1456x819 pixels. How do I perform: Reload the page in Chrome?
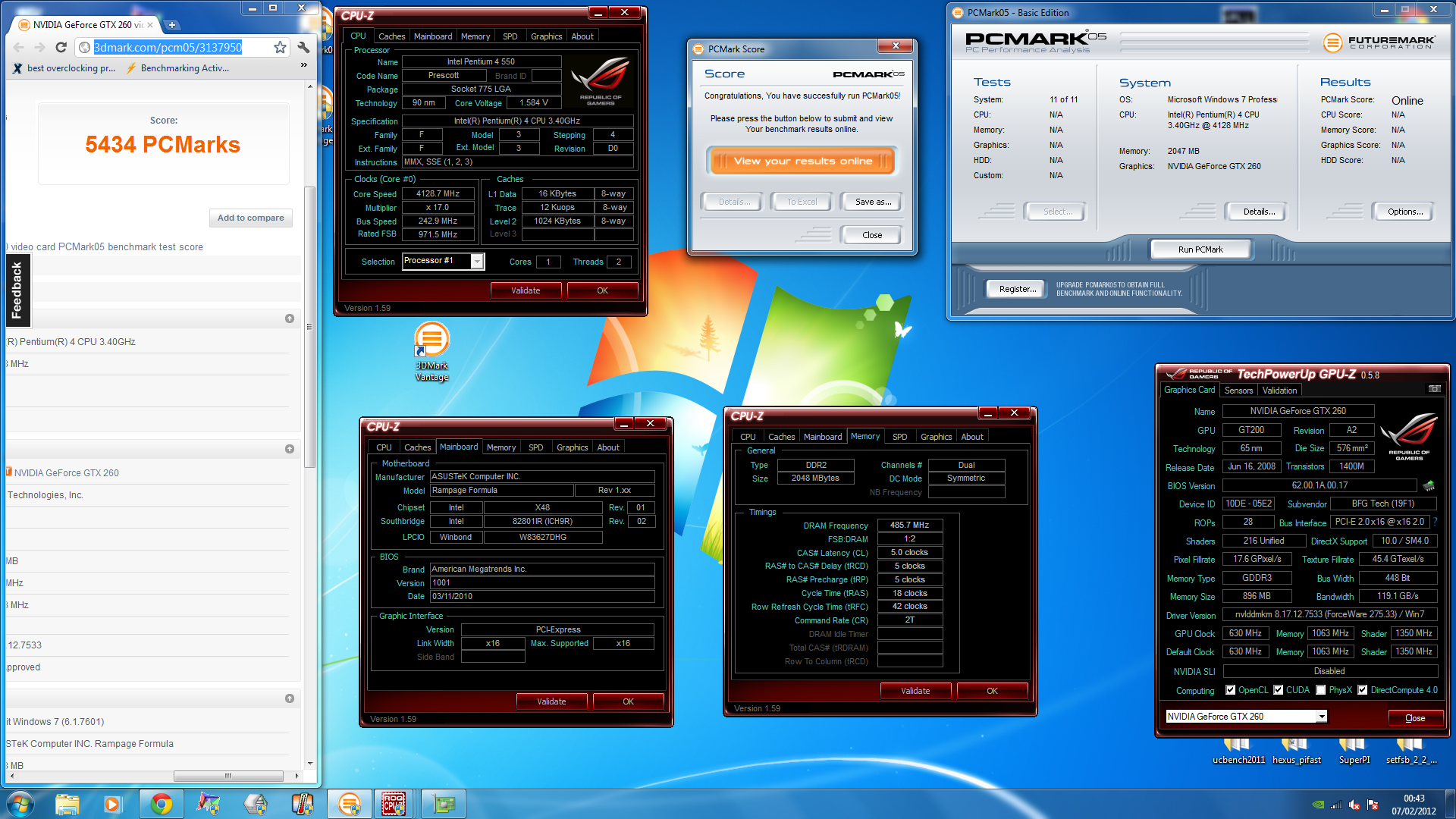point(61,47)
